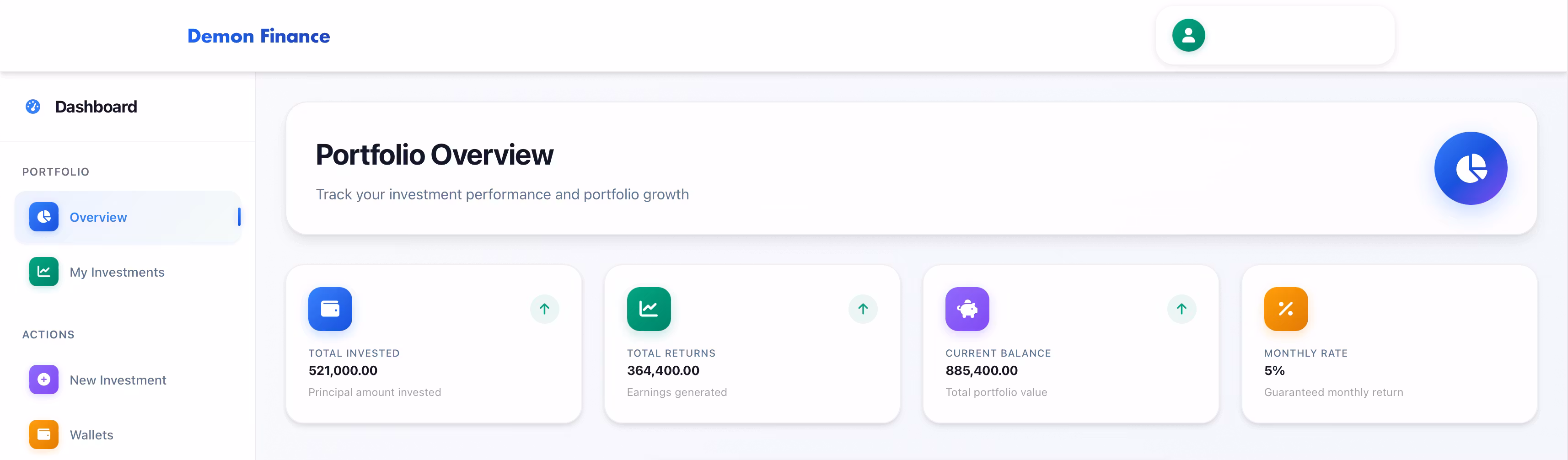Click the upward arrow on Total Returns card
Image resolution: width=1568 pixels, height=460 pixels.
coord(863,309)
